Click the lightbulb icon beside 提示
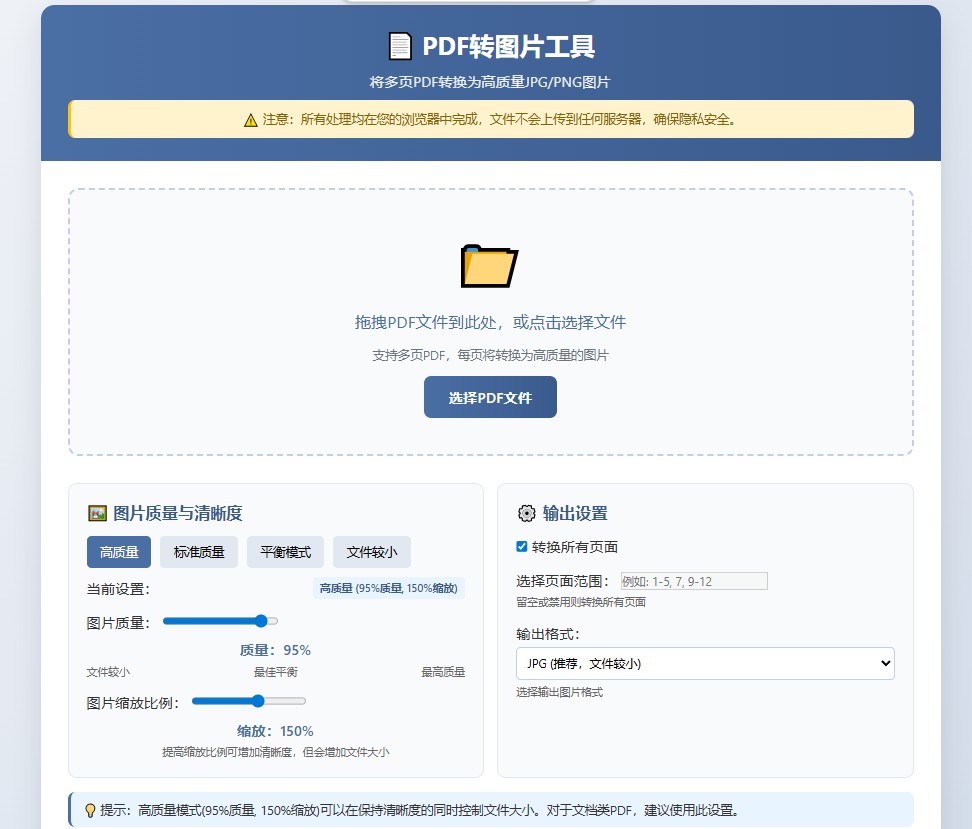Screen dimensions: 972x829 89,810
